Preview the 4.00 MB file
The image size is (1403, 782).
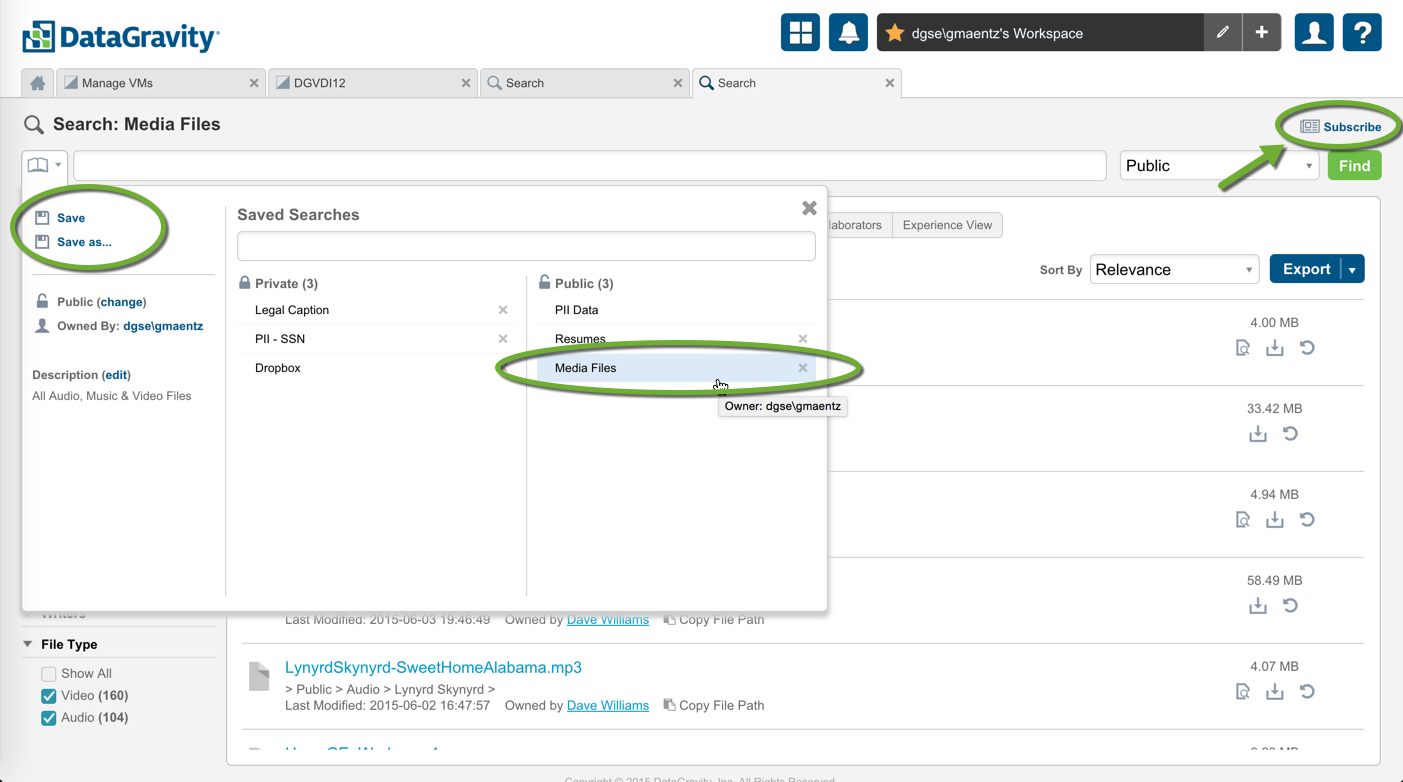coord(1242,348)
